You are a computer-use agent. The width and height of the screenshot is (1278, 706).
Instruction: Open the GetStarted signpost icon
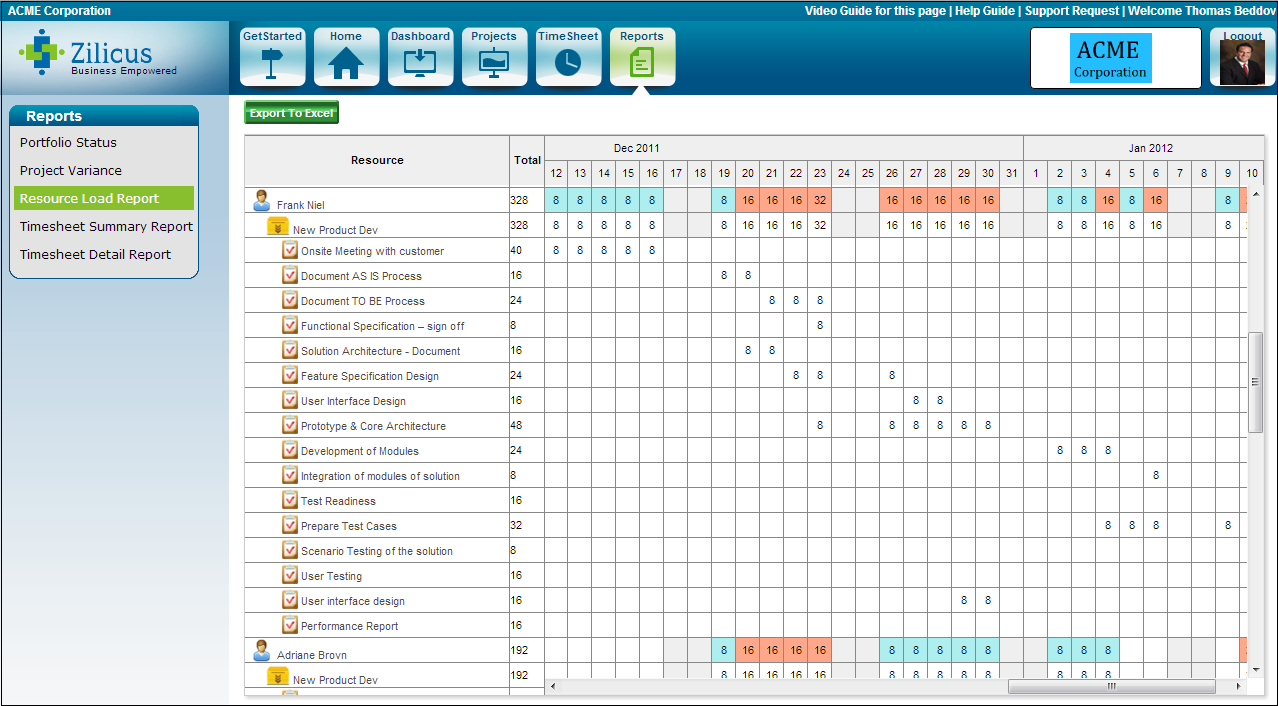[272, 62]
